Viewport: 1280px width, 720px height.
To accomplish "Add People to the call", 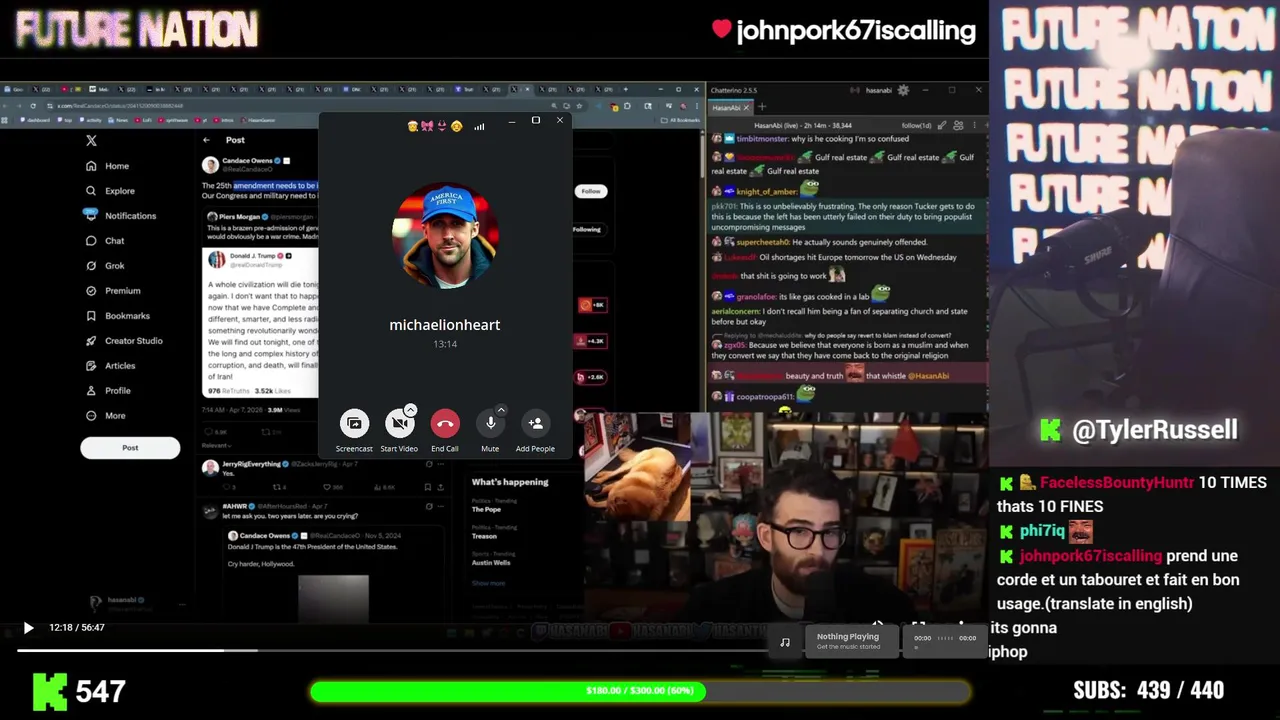I will [x=535, y=423].
